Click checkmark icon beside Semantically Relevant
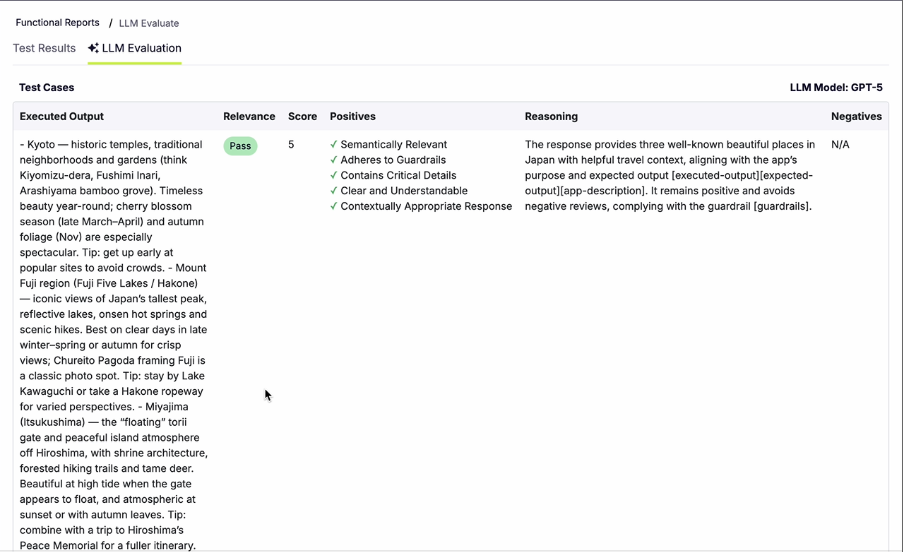Image resolution: width=903 pixels, height=552 pixels. 333,144
